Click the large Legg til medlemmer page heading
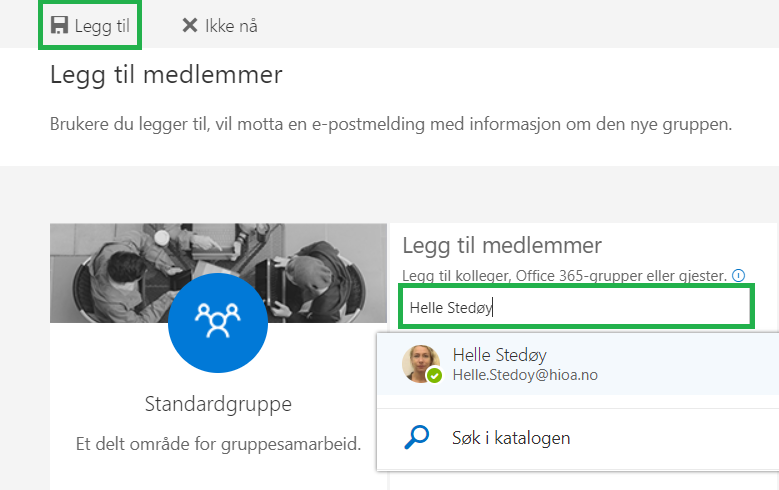The width and height of the screenshot is (779, 490). tap(166, 76)
